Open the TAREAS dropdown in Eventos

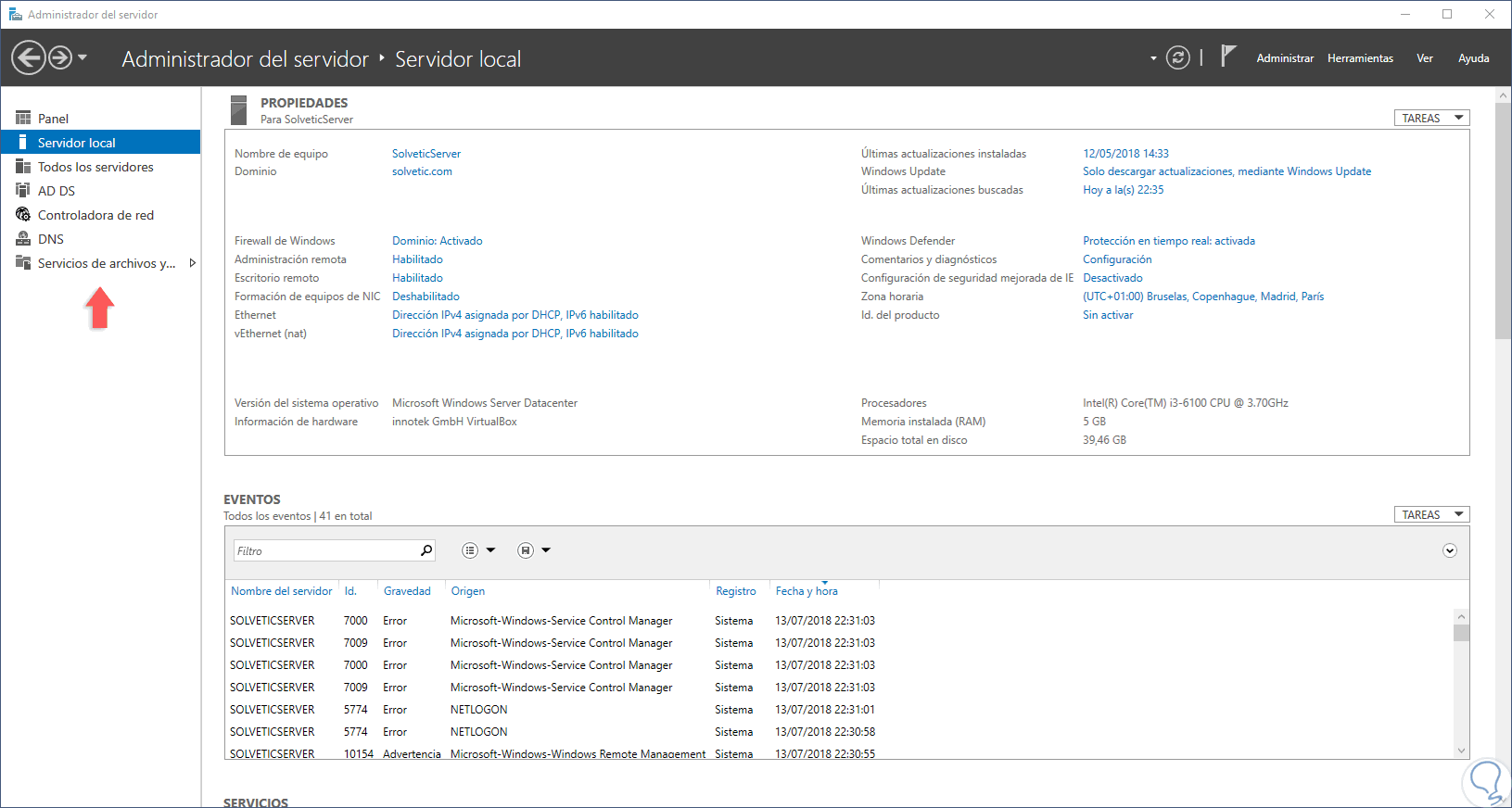point(1431,514)
